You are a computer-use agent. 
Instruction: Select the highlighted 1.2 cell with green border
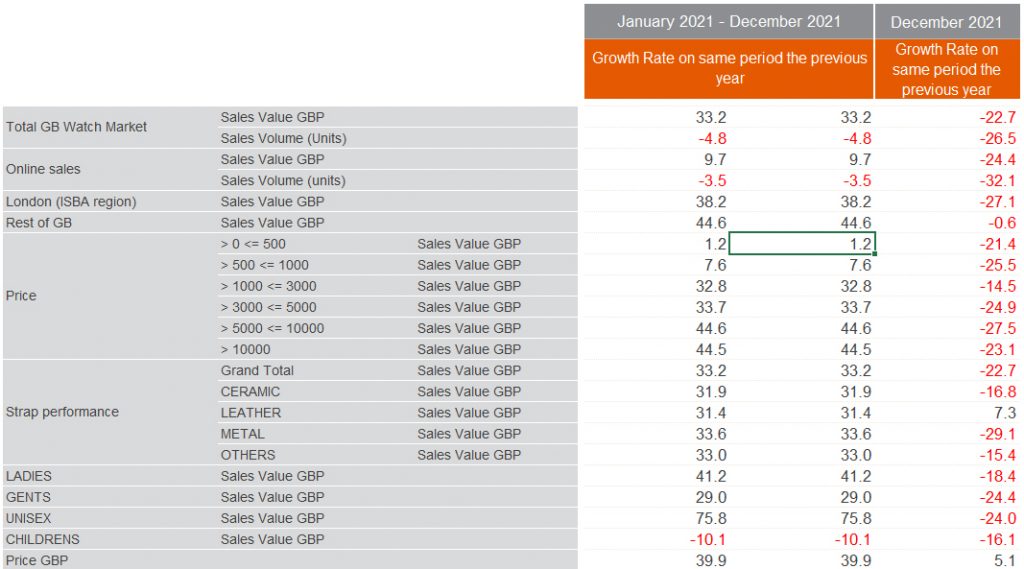(802, 244)
